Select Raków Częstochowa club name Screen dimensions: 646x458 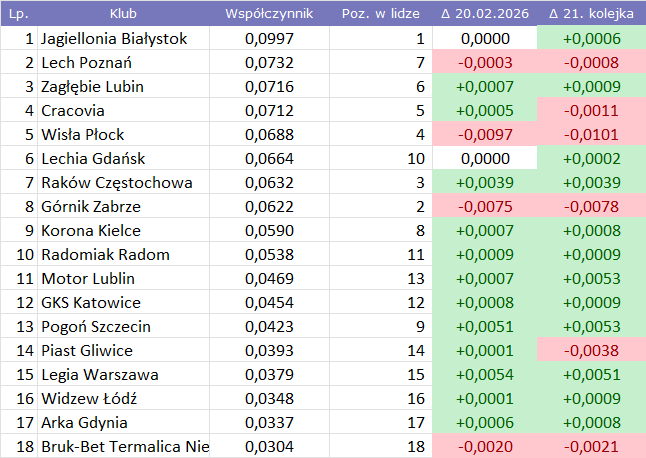click(123, 183)
